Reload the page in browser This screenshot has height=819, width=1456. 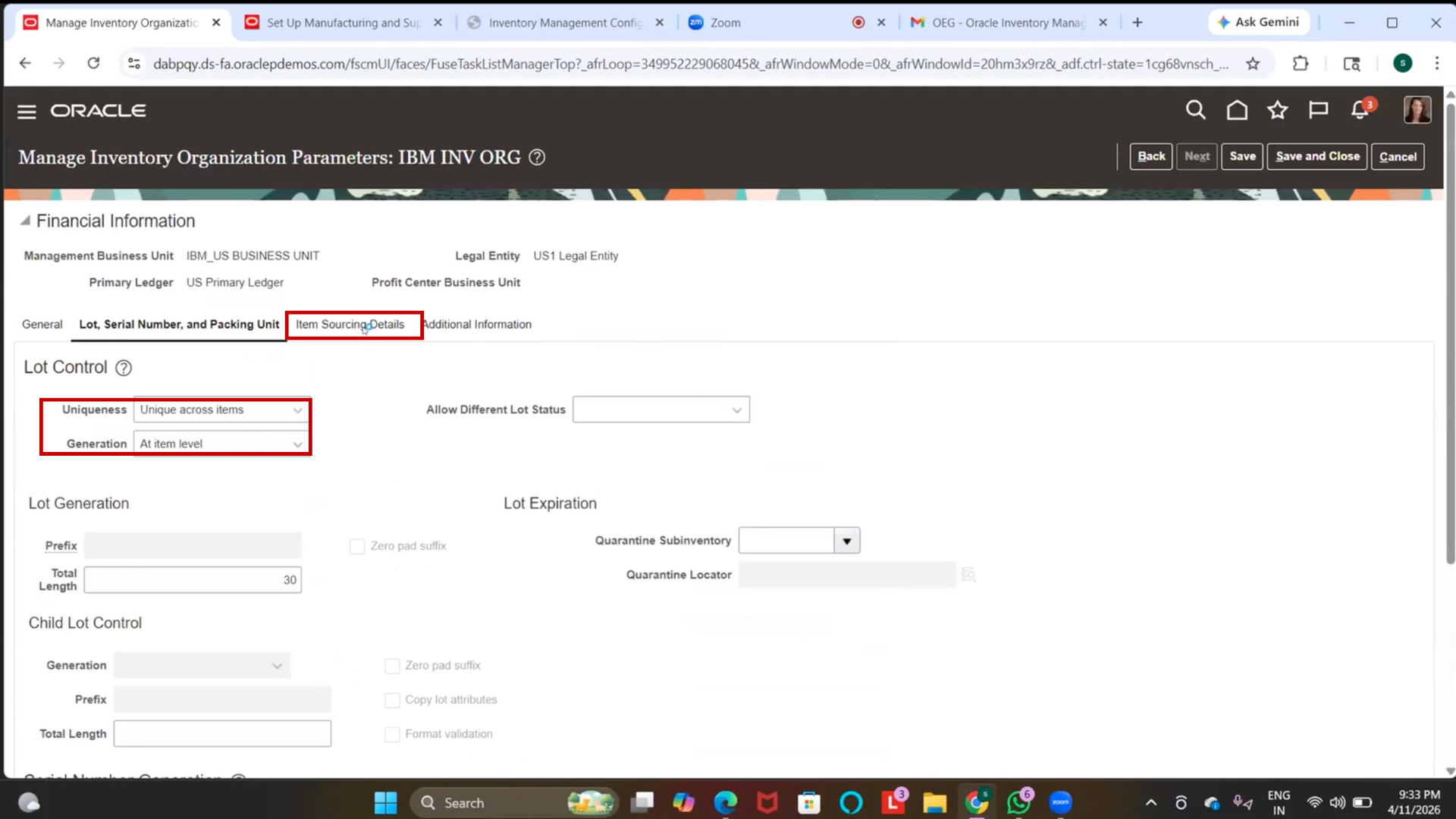coord(93,63)
